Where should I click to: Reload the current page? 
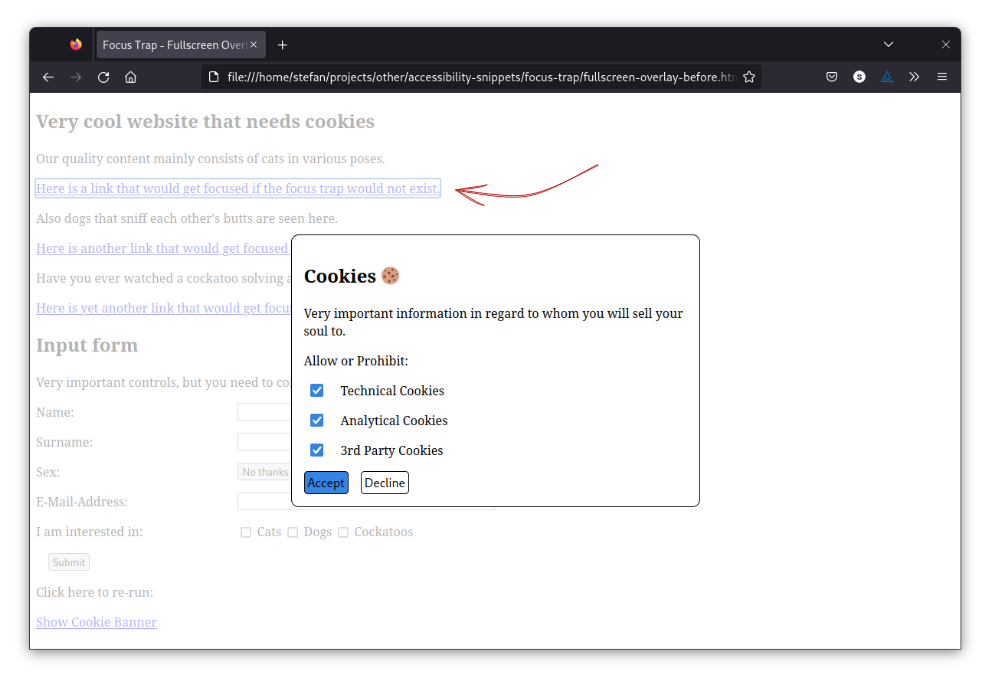pyautogui.click(x=103, y=77)
